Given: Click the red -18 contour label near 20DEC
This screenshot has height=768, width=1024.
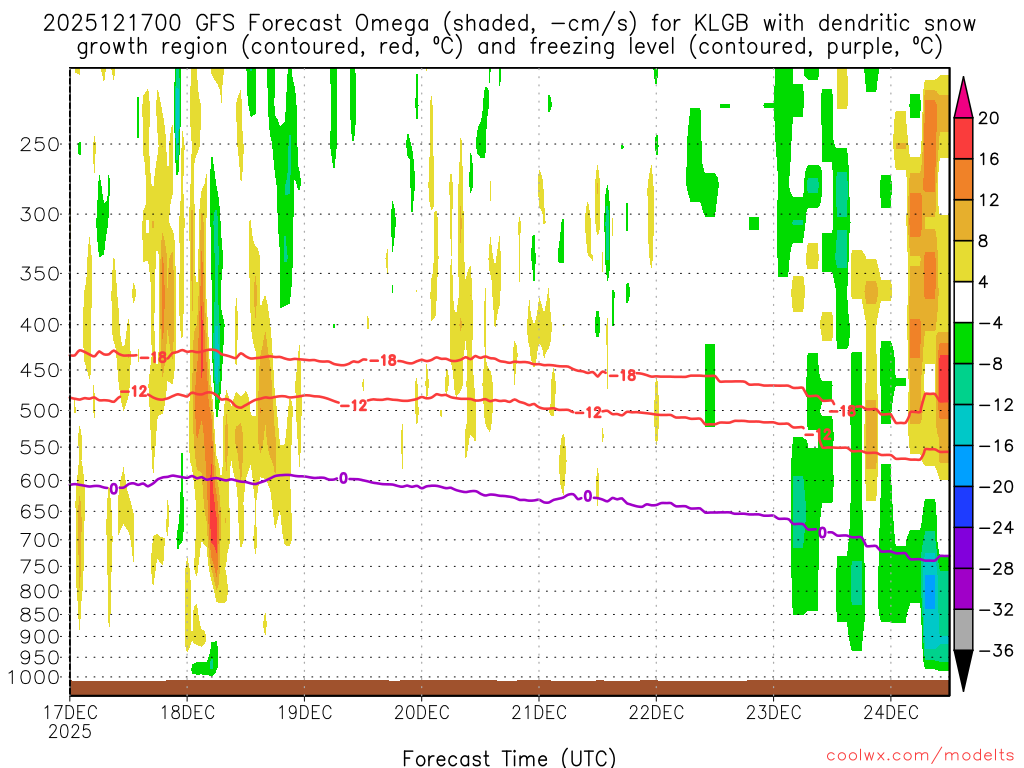Looking at the screenshot, I should (383, 360).
